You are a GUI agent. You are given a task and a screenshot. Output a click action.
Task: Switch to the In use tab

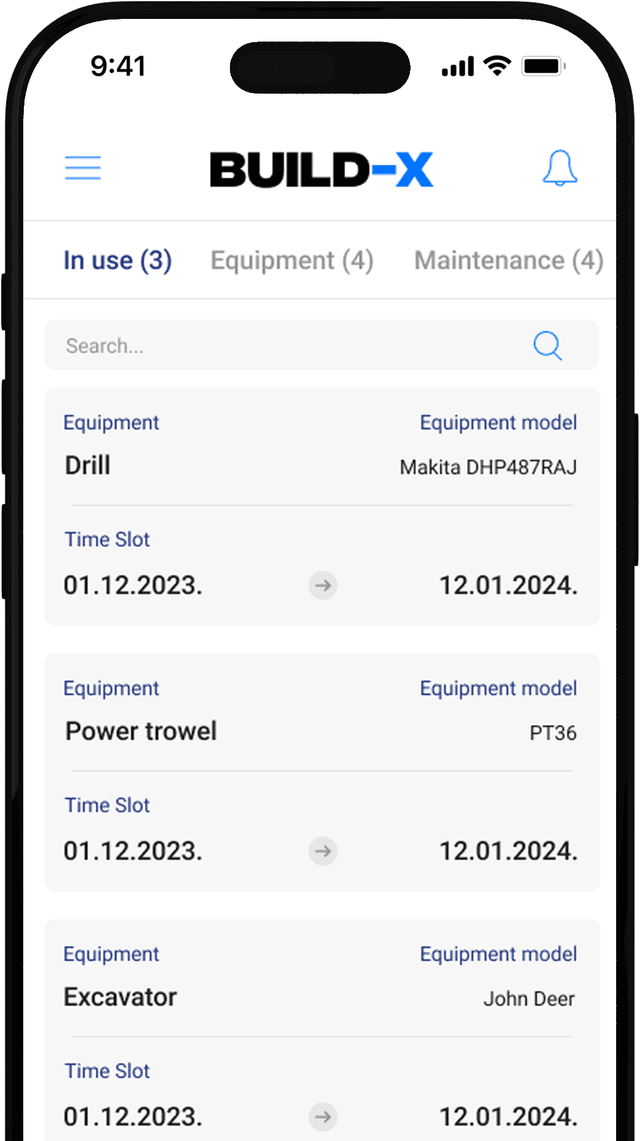tap(117, 261)
